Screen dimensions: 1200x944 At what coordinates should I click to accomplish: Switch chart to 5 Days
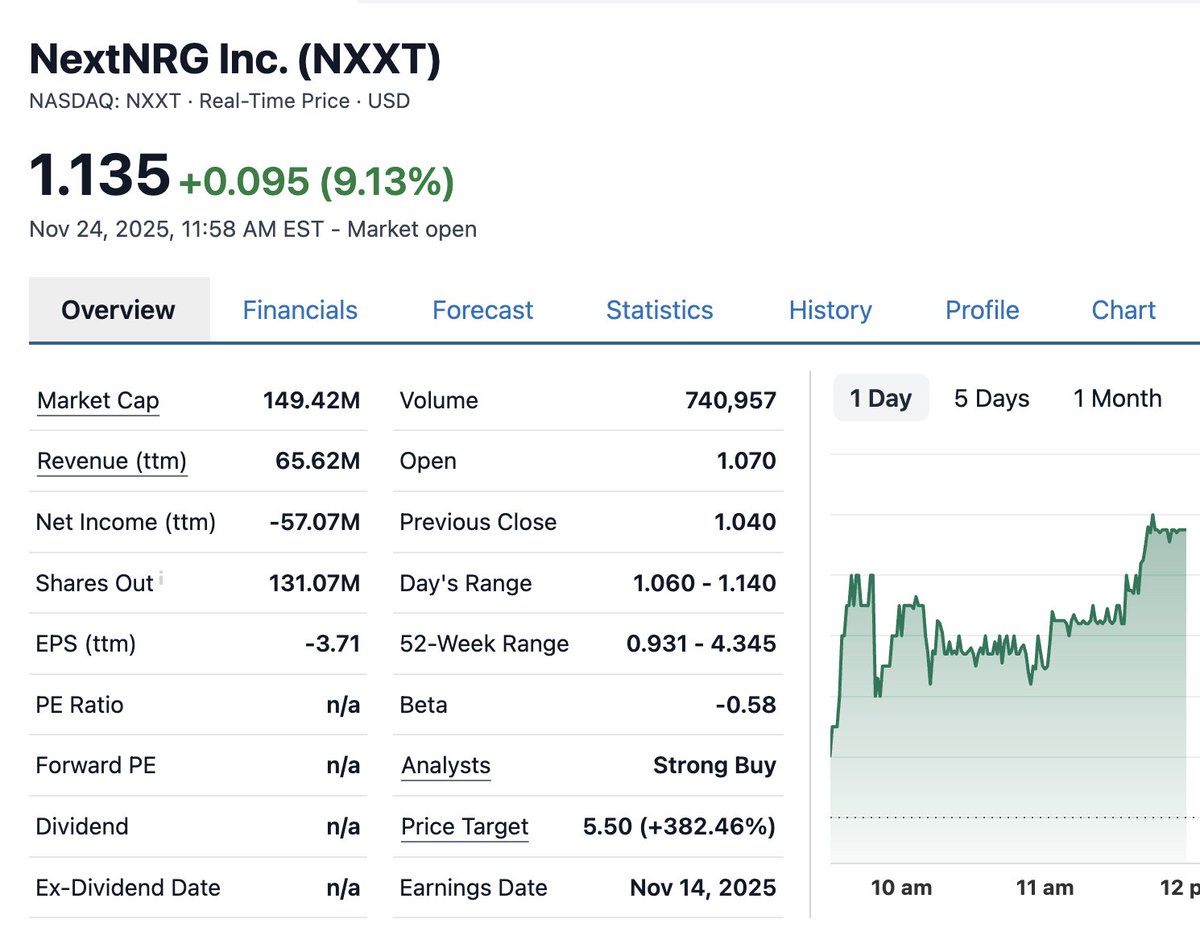click(x=991, y=398)
